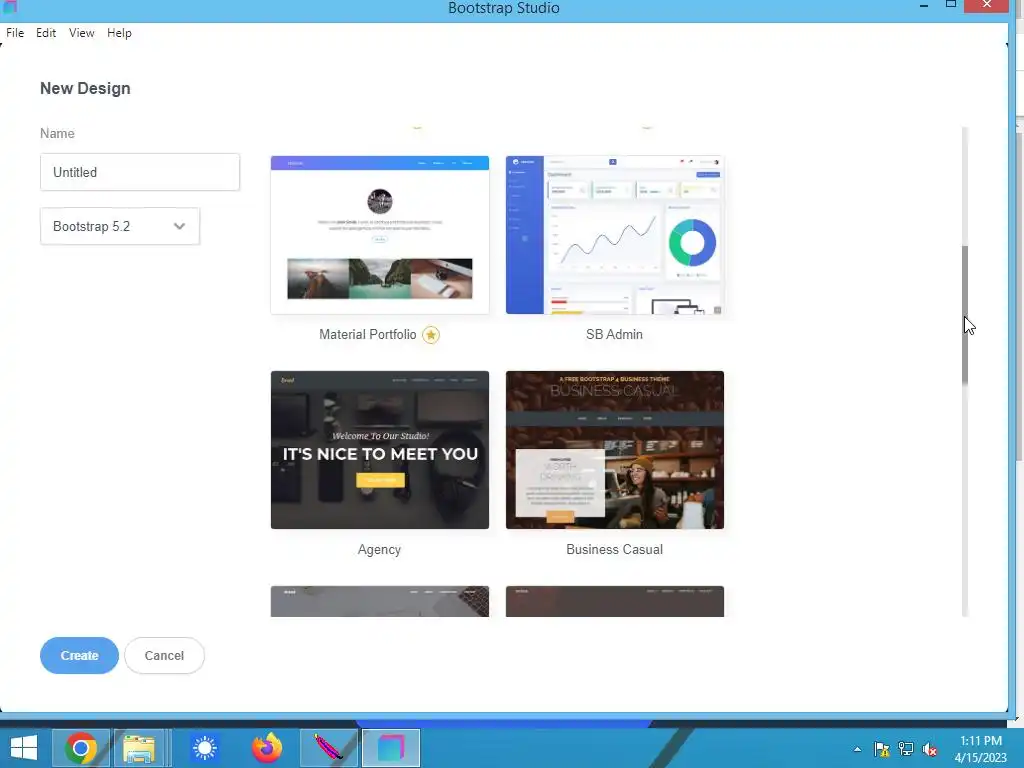The height and width of the screenshot is (768, 1024).
Task: Click the Action Center flag icon
Action: coord(882,749)
